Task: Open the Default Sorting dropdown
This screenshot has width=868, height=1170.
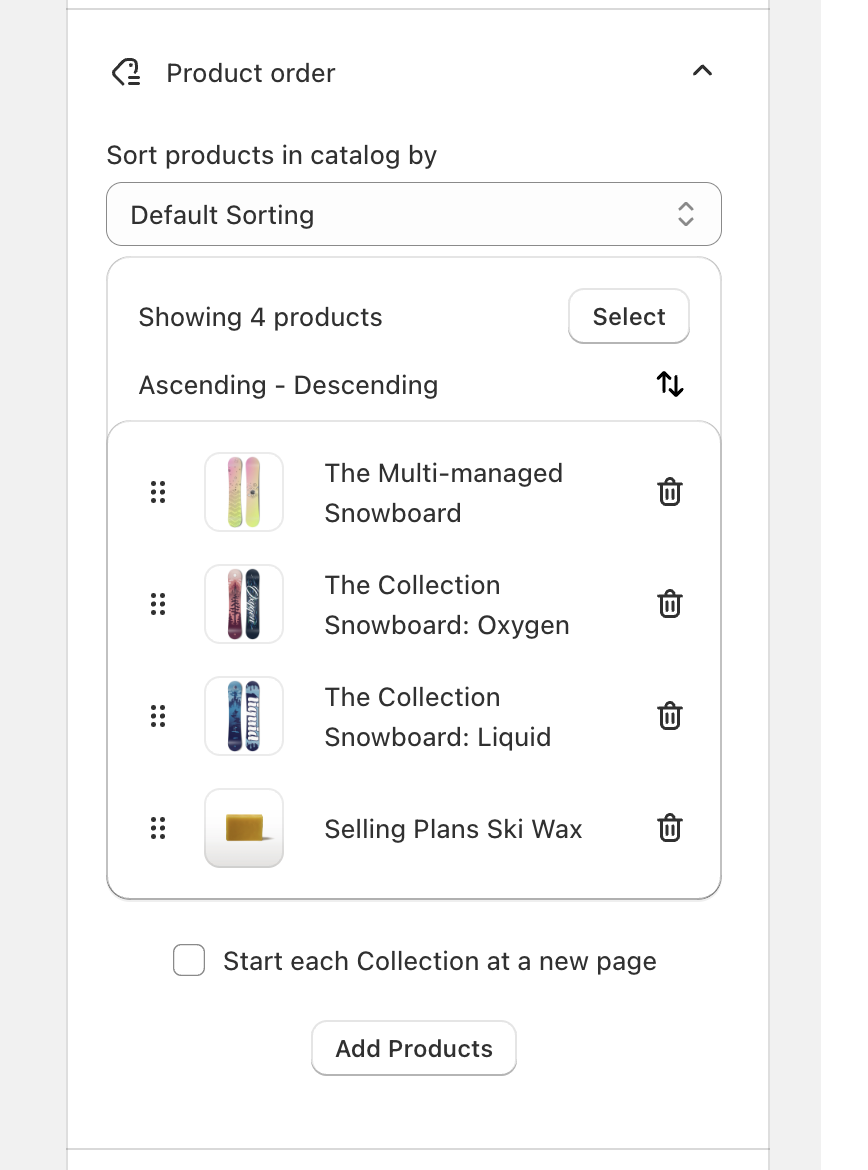Action: coord(413,214)
